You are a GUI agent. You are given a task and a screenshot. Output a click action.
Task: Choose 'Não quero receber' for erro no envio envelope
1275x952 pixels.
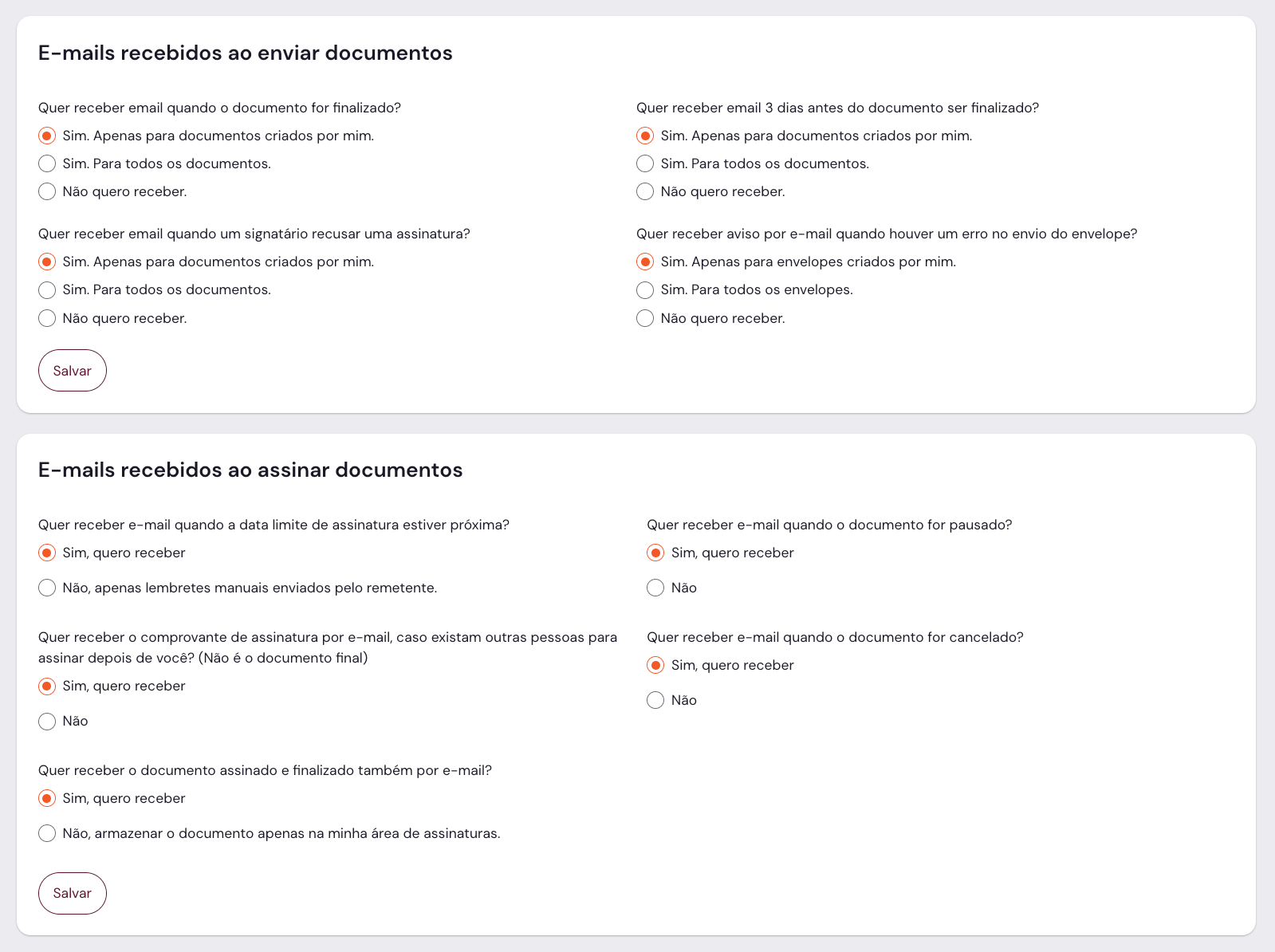(645, 318)
